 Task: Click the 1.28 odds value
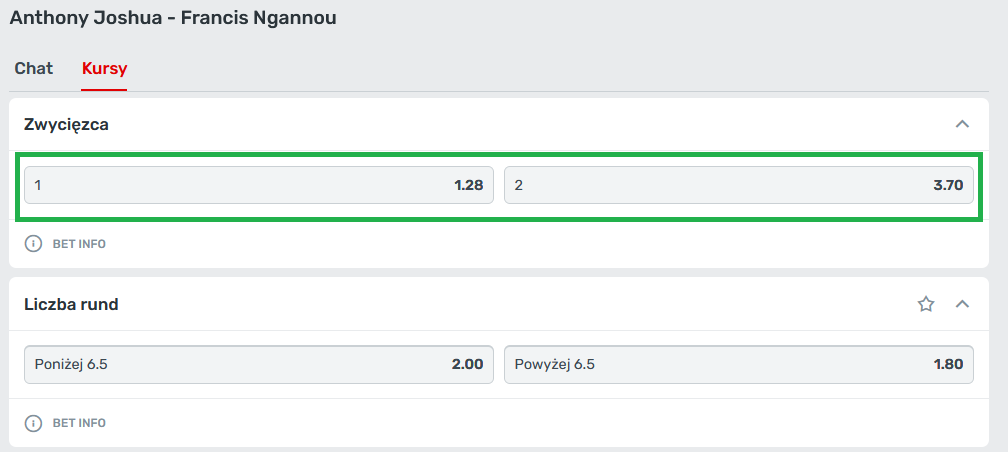[468, 185]
